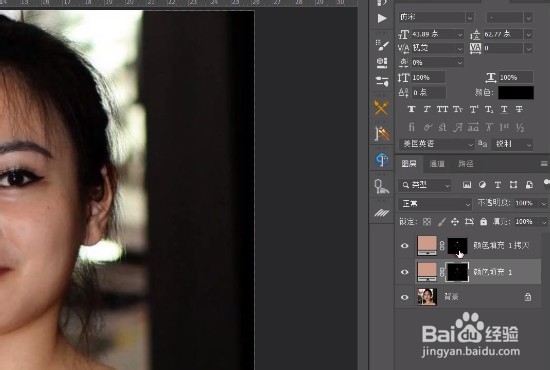The width and height of the screenshot is (550, 370).
Task: Toggle faux bold text style
Action: pos(411,109)
